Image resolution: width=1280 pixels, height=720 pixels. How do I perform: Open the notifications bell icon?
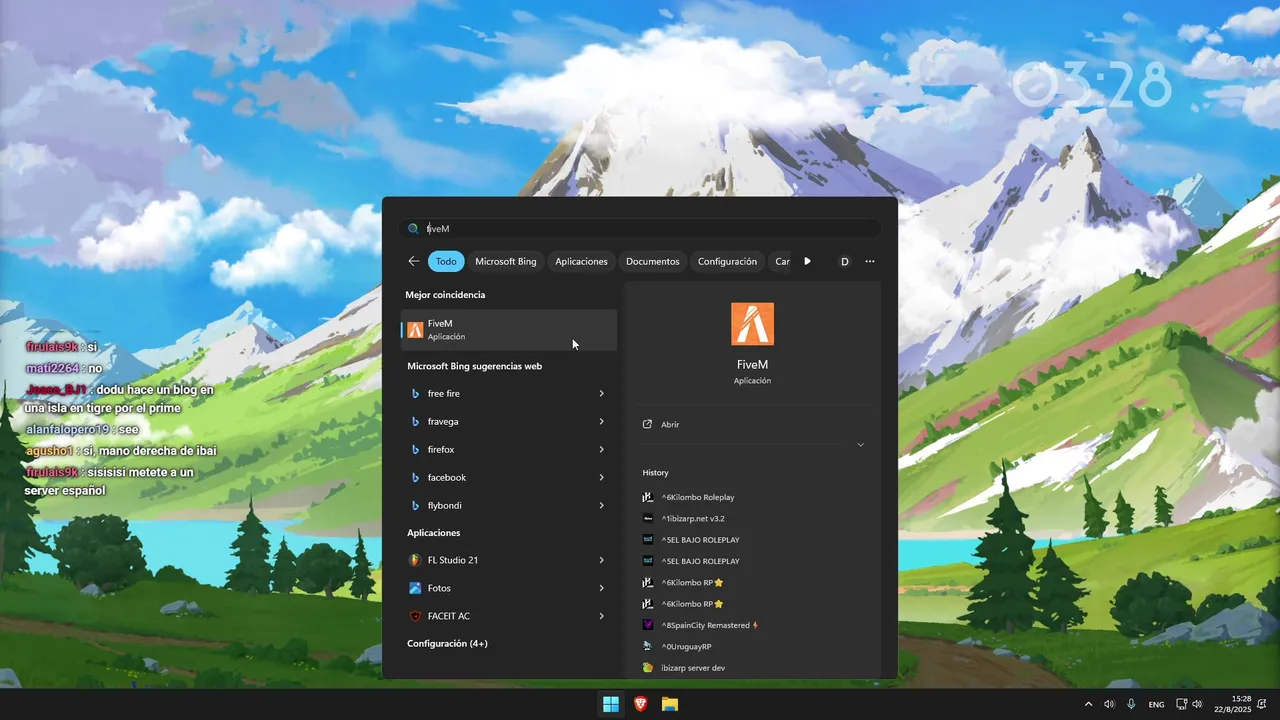(1262, 704)
